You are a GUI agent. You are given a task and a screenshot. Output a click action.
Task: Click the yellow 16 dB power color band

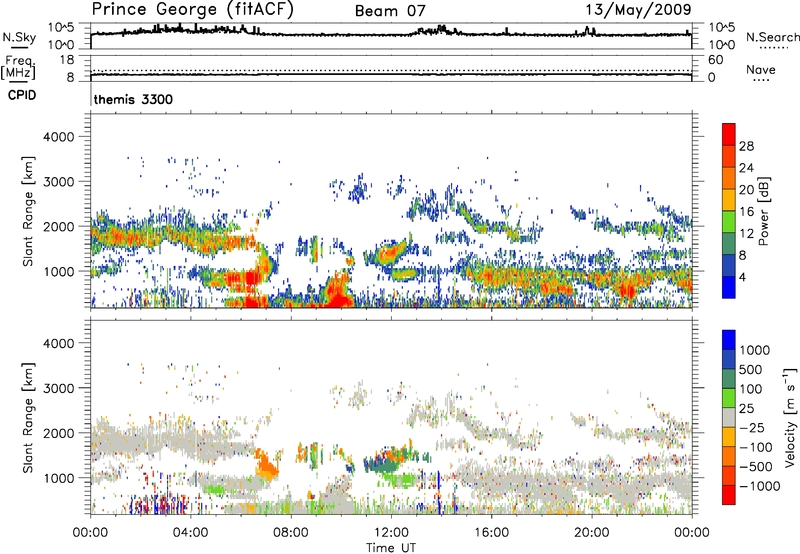729,200
